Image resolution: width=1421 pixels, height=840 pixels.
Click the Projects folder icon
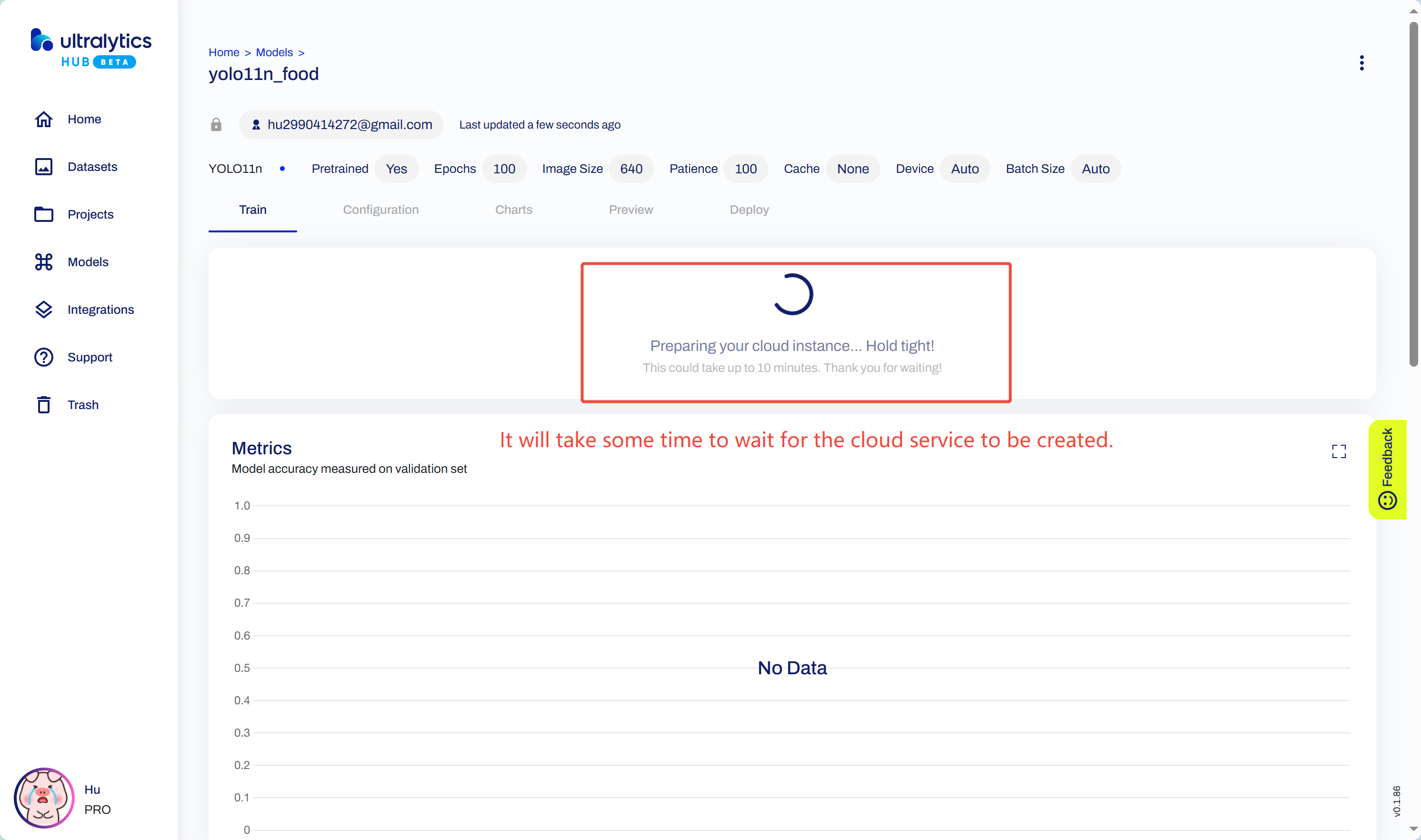click(x=44, y=215)
